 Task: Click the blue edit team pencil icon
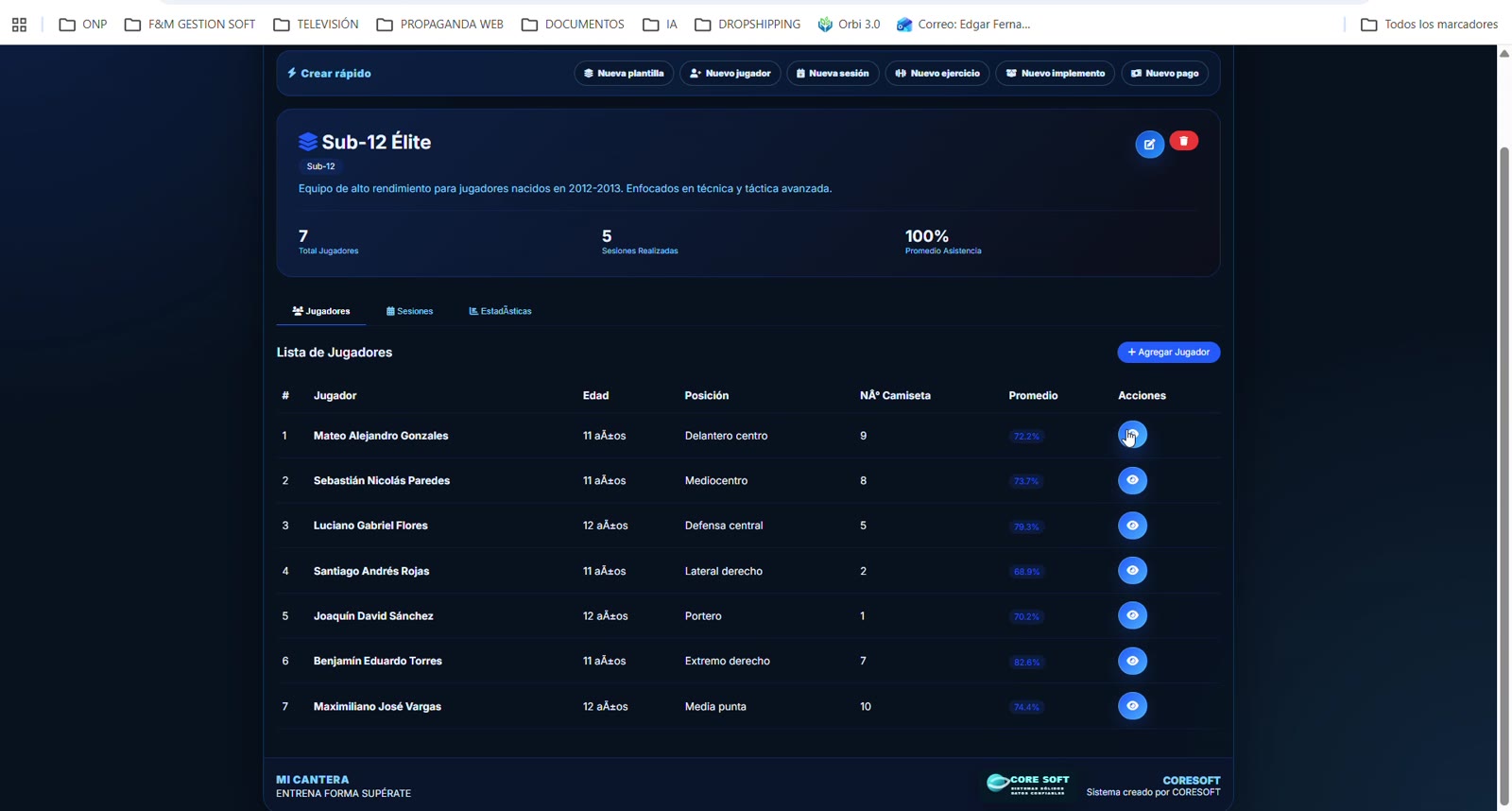coord(1149,145)
